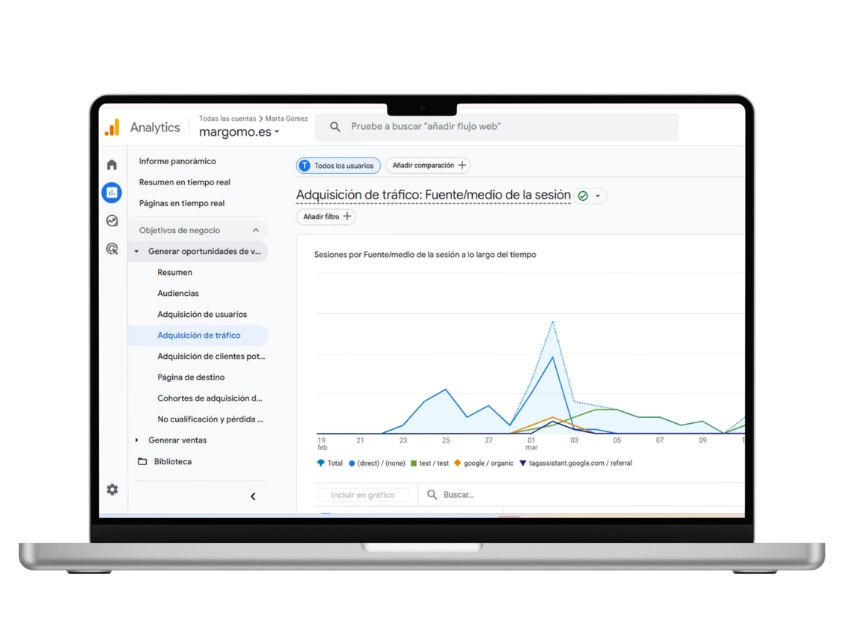Click the Google Analytics logo
Image resolution: width=844 pixels, height=638 pixels.
(112, 127)
